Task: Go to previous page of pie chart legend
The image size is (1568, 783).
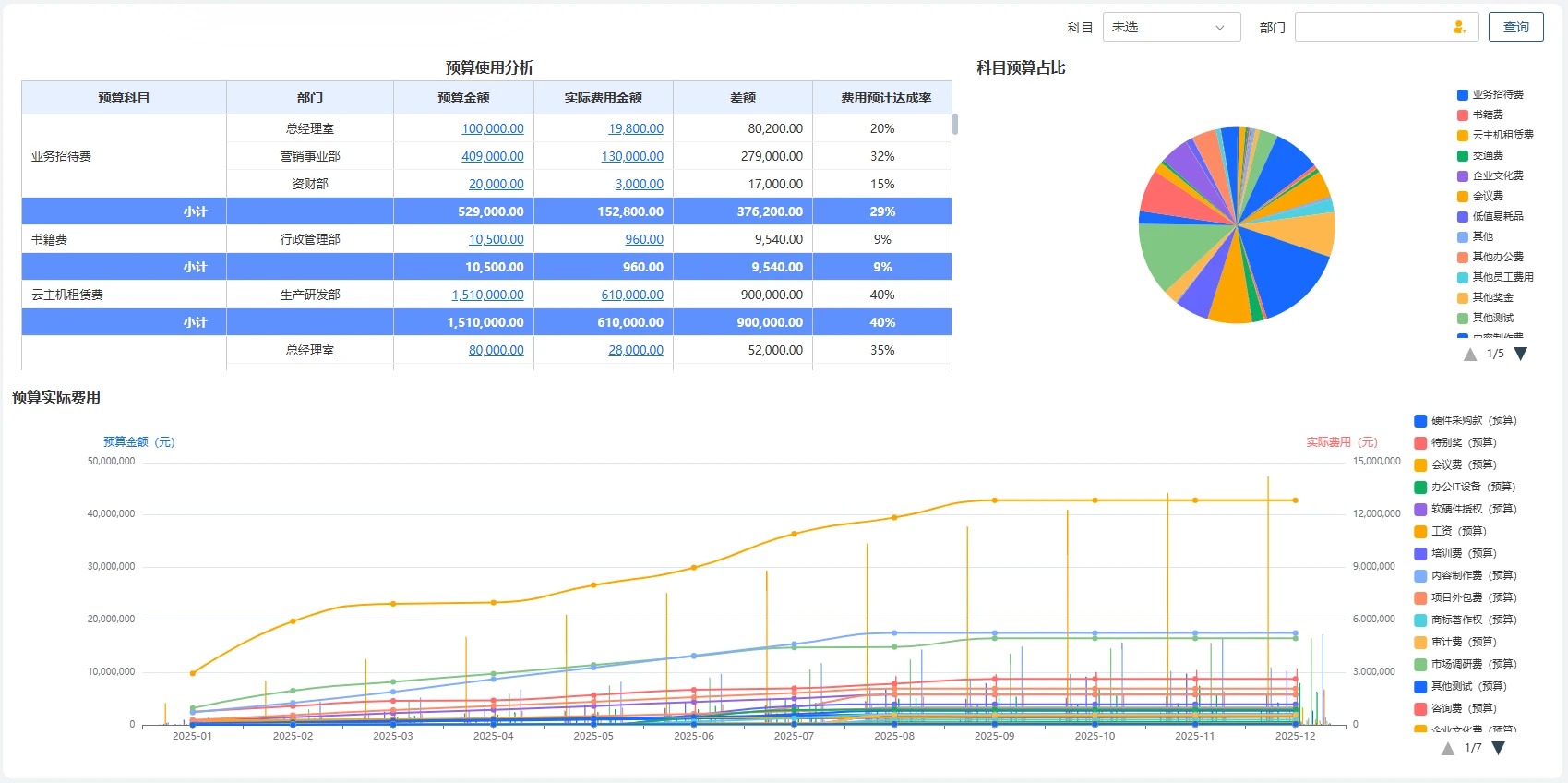Action: [1470, 354]
